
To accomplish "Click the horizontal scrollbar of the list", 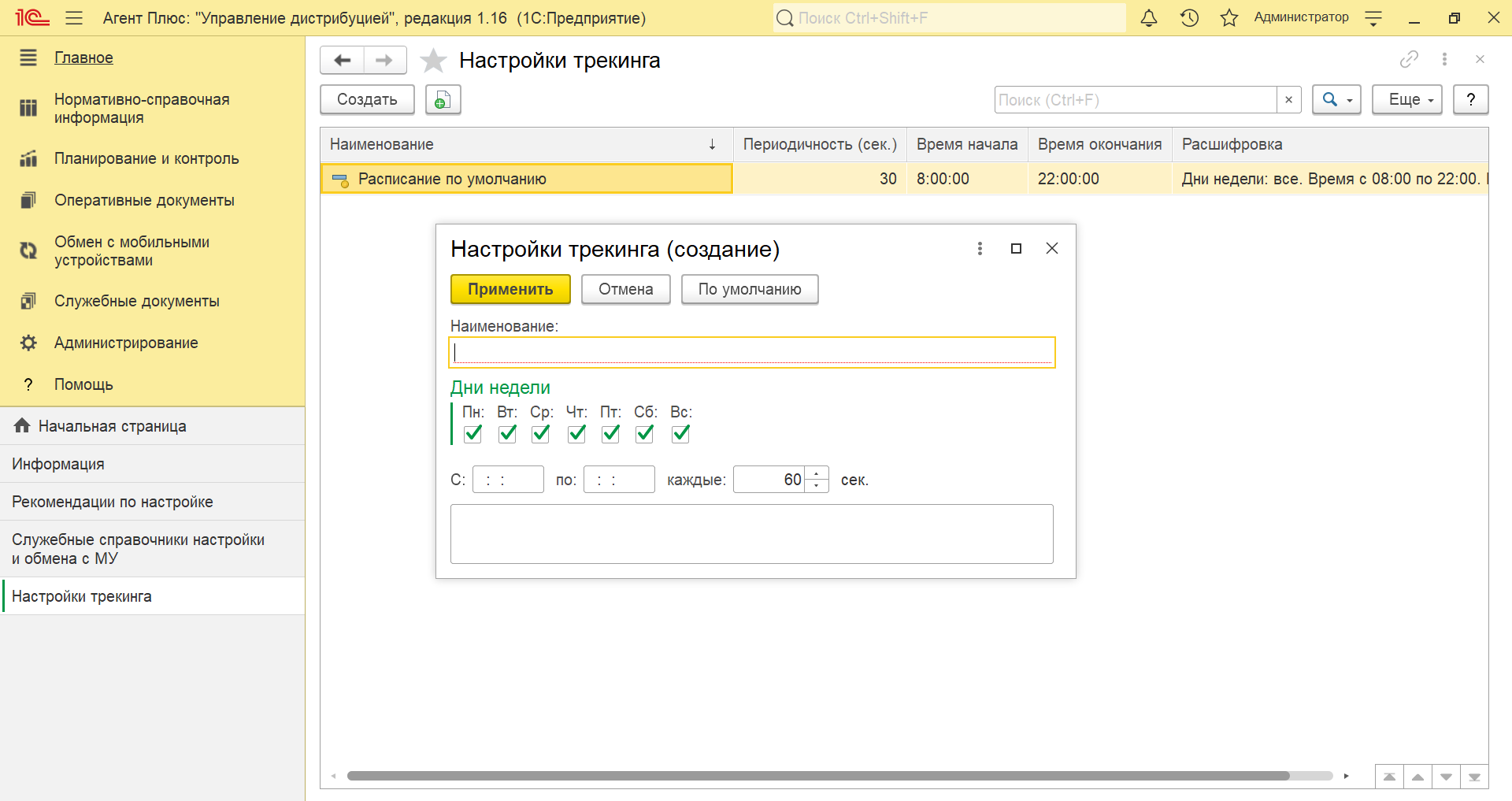I will click(818, 776).
